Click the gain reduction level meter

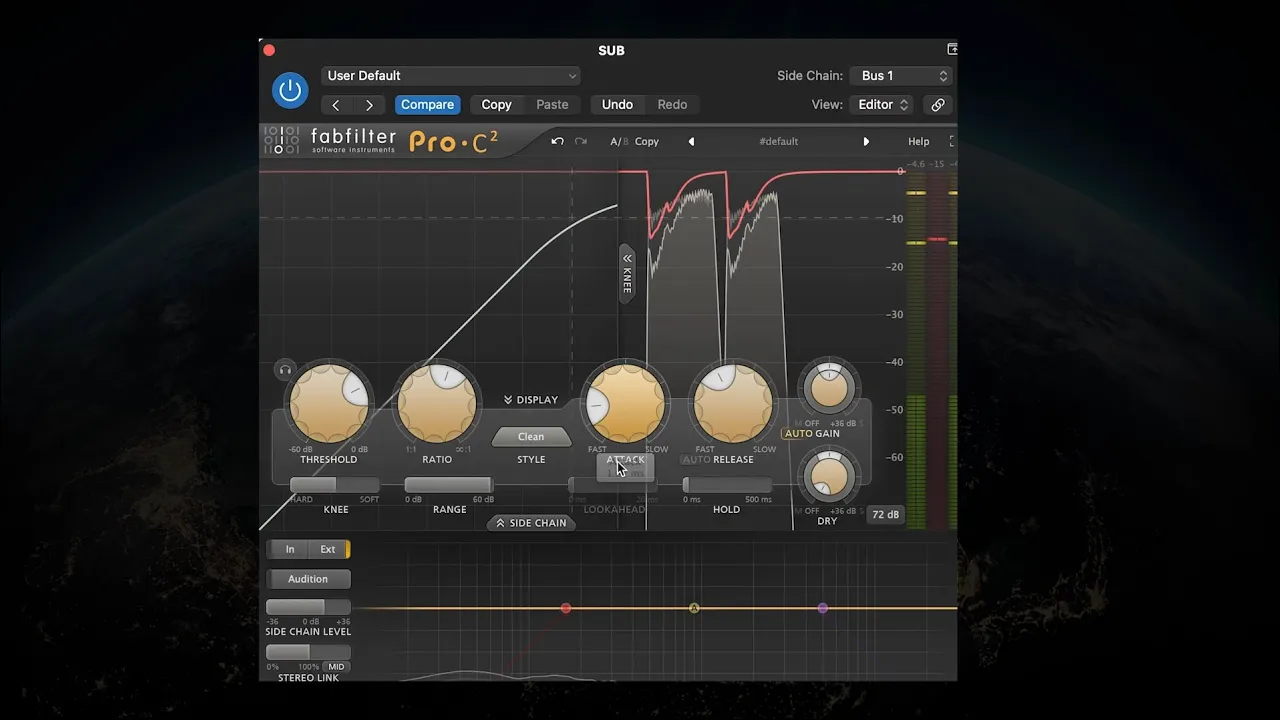pos(937,350)
